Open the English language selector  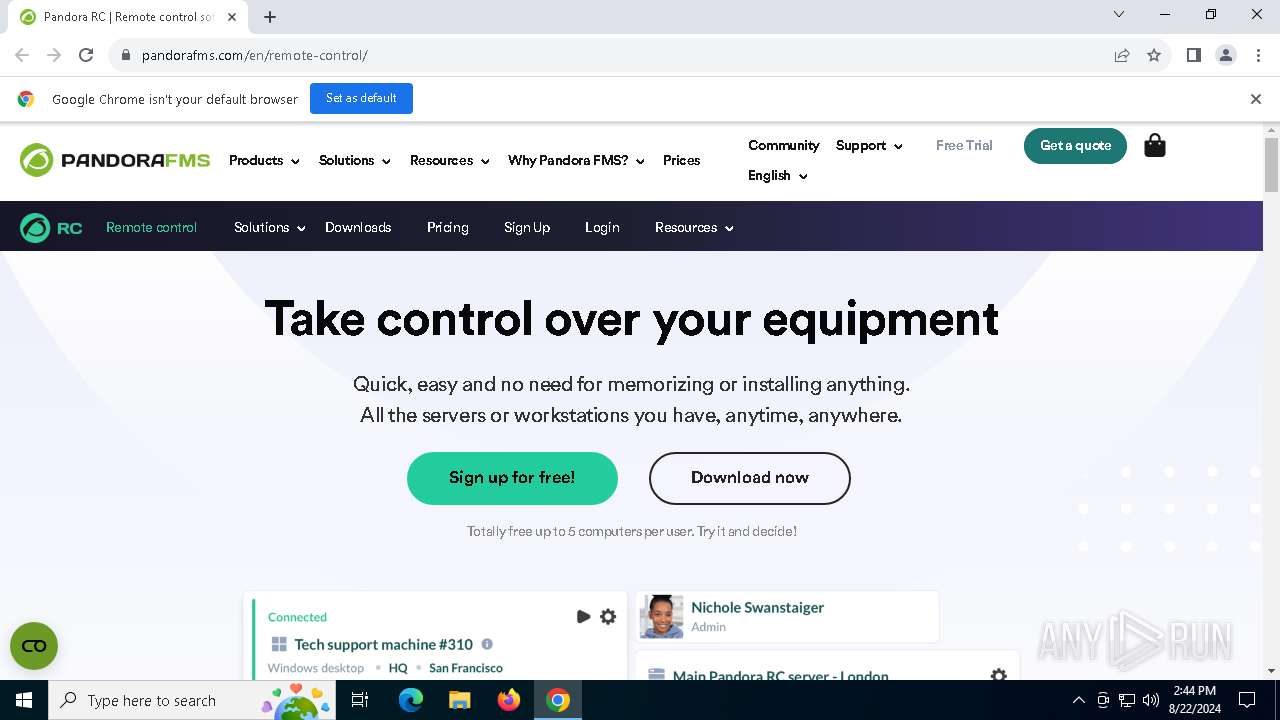pyautogui.click(x=777, y=175)
